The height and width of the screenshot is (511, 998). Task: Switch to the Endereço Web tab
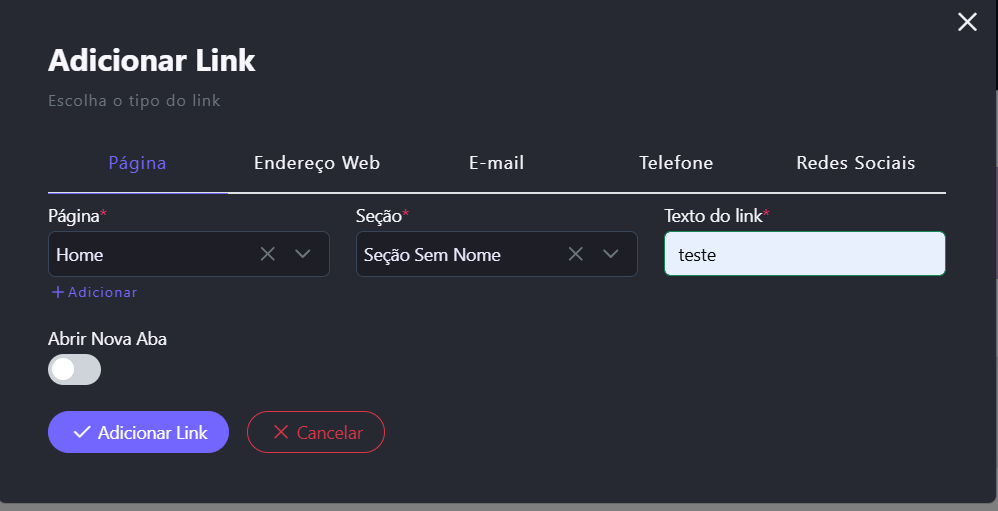point(317,163)
